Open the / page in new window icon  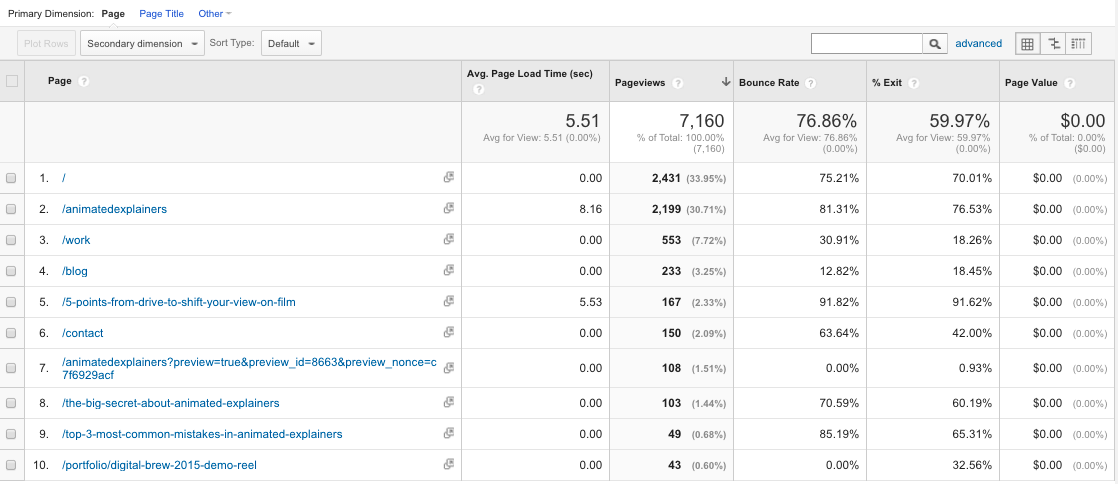coord(448,177)
